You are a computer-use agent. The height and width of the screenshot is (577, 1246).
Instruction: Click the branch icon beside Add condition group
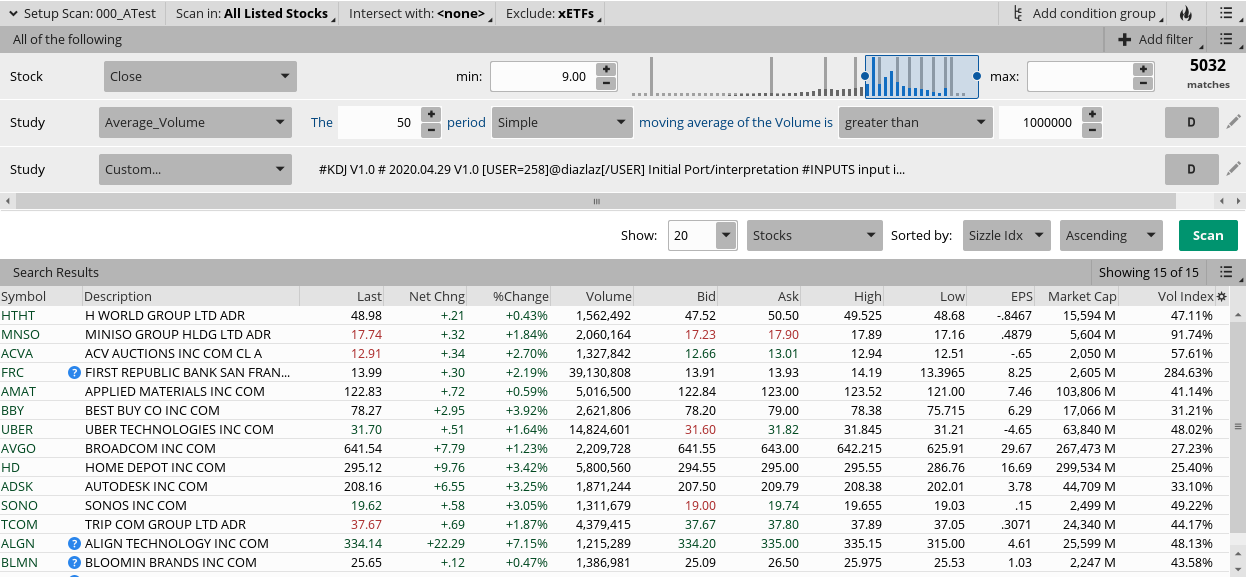click(1016, 13)
